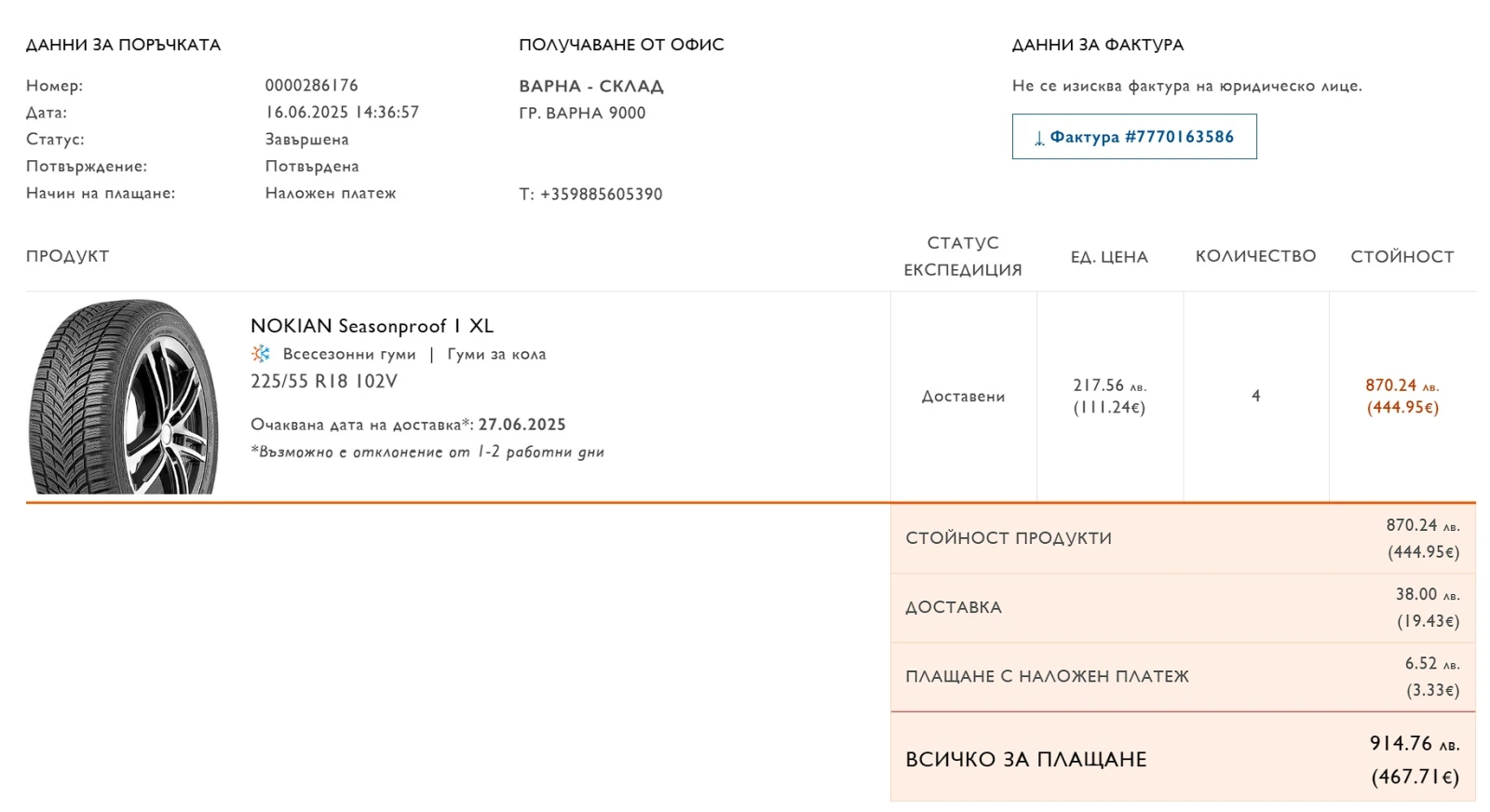
Task: Click the СТАТУС ЕКСПЕДИЦИЯ column header
Action: click(963, 256)
